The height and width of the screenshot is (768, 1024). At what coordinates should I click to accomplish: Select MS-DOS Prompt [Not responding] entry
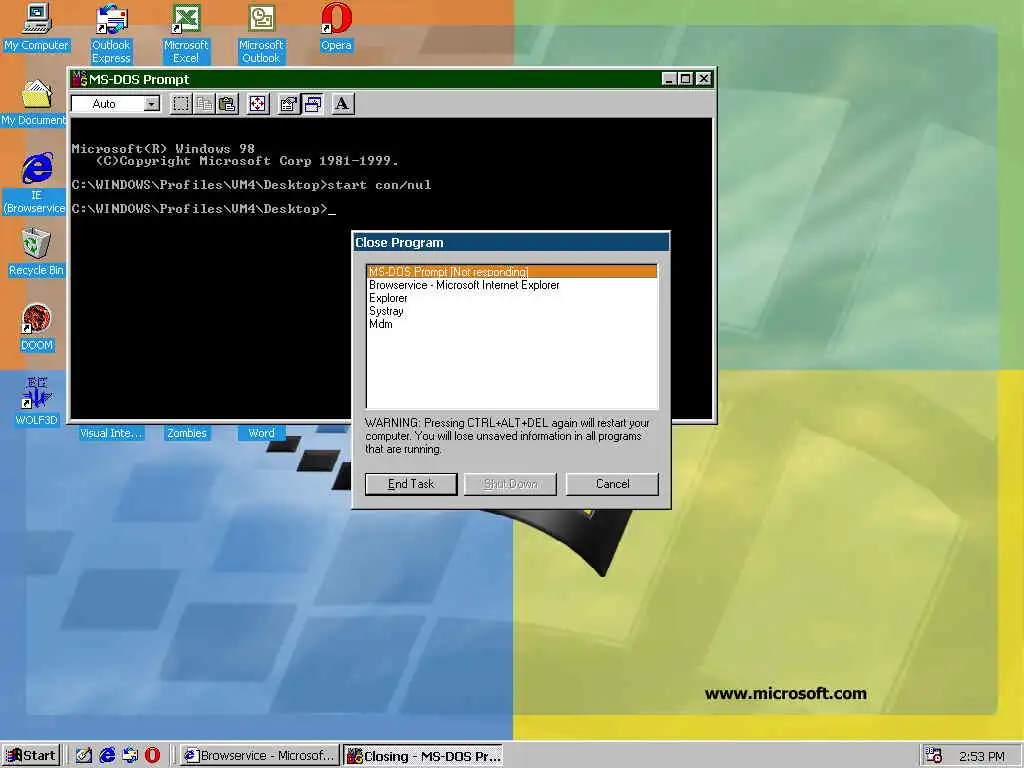[x=512, y=272]
